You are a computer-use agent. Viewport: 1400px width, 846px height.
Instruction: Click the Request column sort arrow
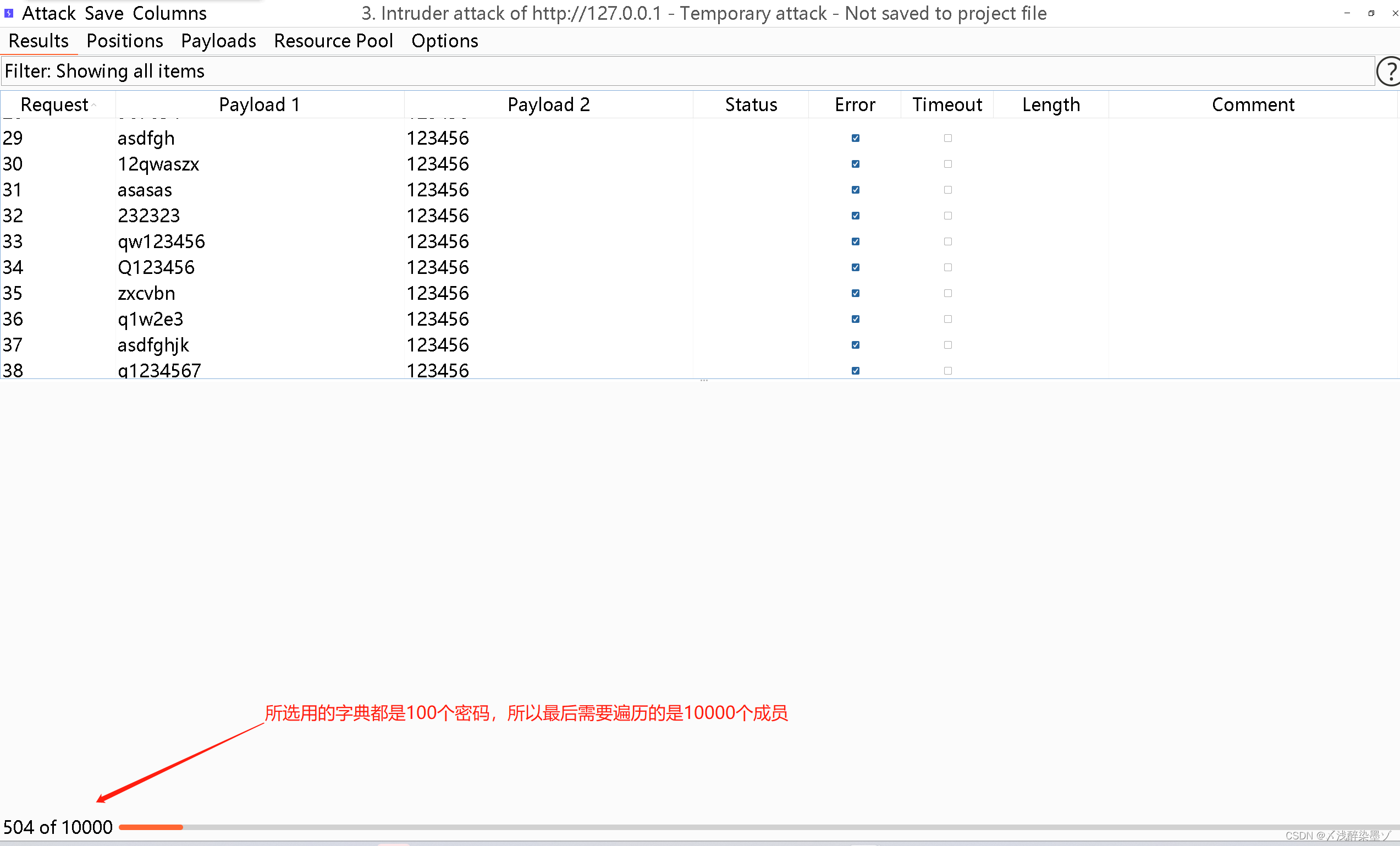[95, 105]
